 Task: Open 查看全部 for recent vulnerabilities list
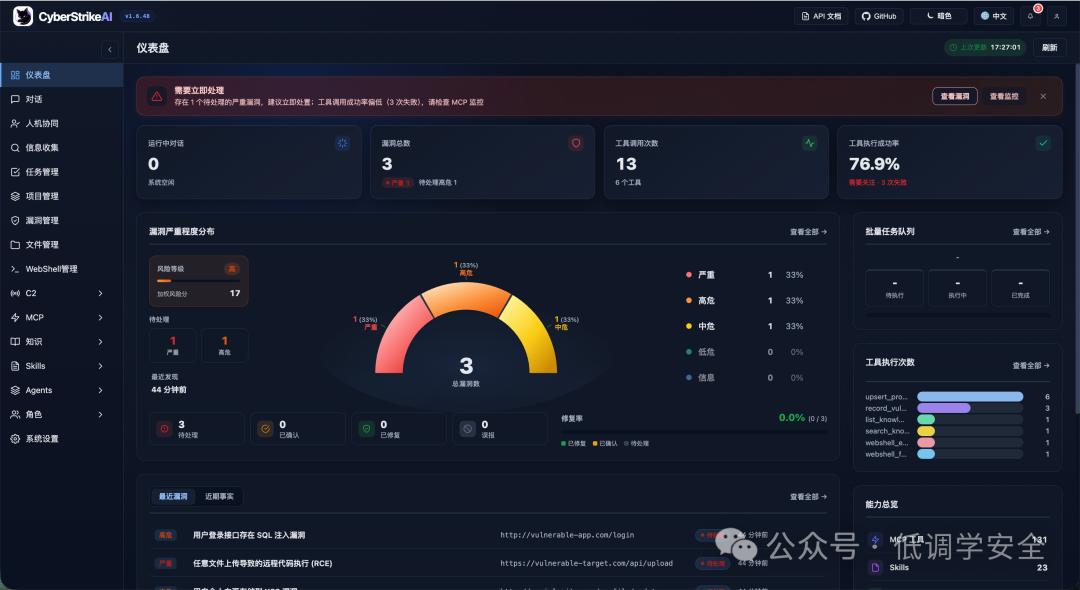pyautogui.click(x=808, y=496)
